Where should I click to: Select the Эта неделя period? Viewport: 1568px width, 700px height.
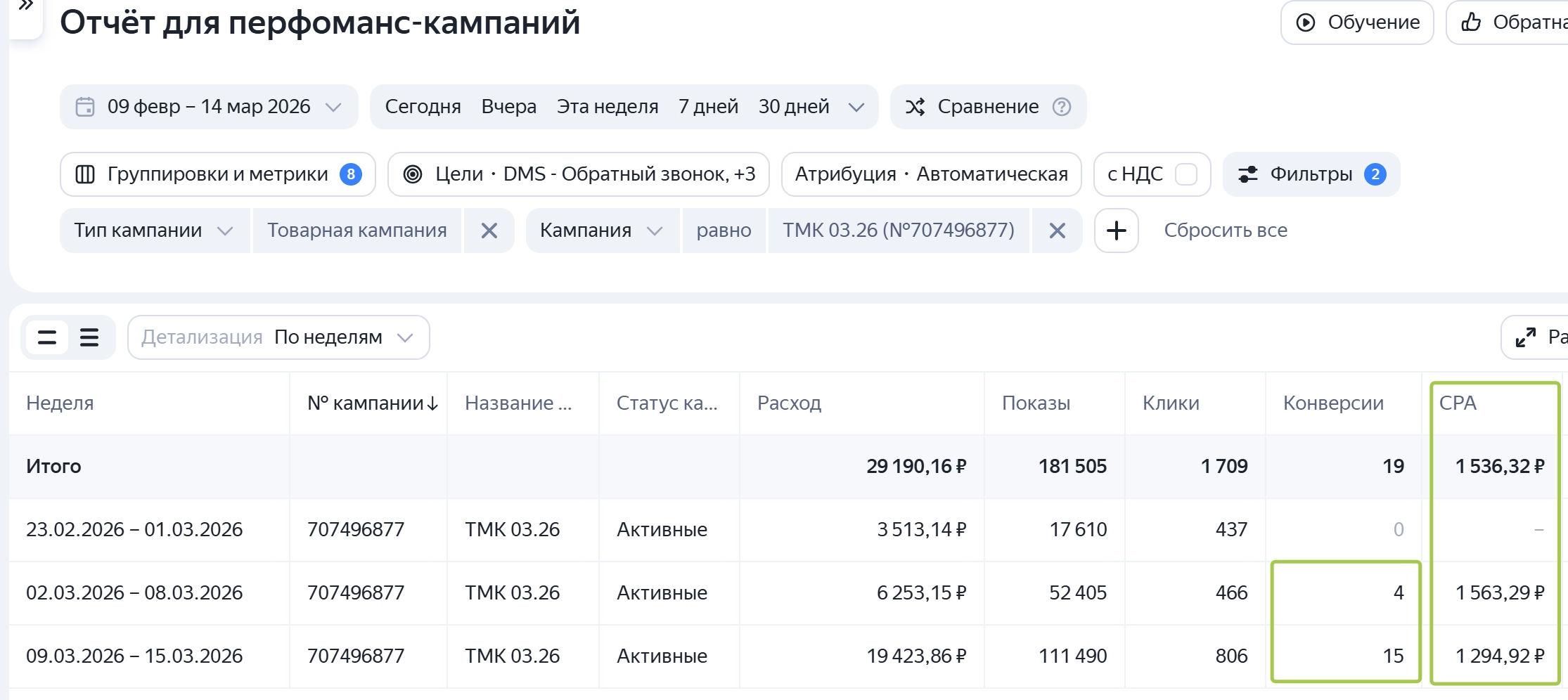(x=608, y=107)
